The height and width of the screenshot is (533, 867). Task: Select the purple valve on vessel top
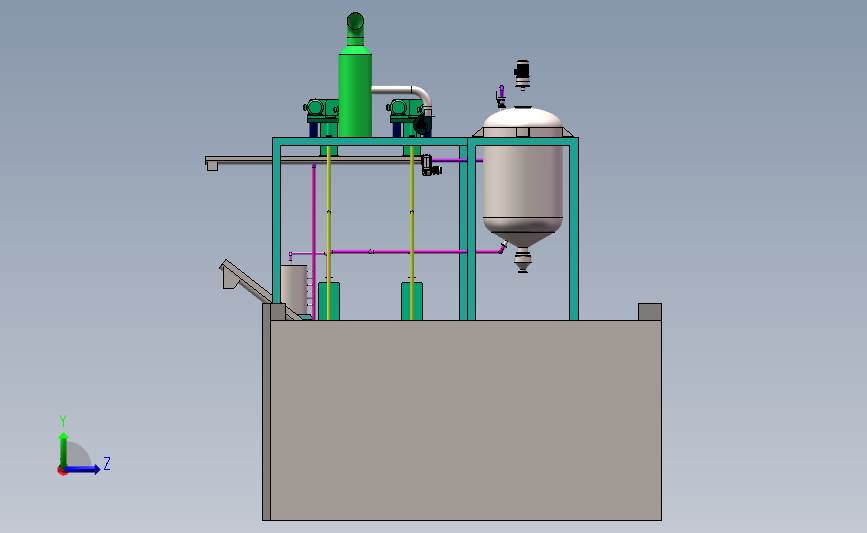pos(501,96)
